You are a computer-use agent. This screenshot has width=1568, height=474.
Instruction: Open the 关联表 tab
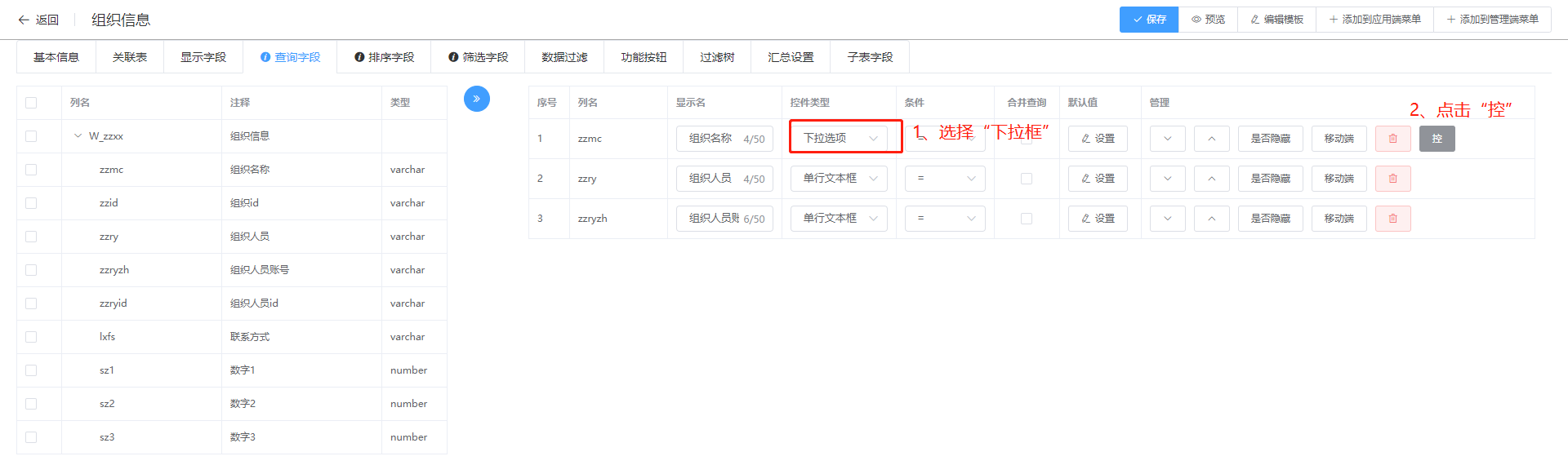[130, 57]
